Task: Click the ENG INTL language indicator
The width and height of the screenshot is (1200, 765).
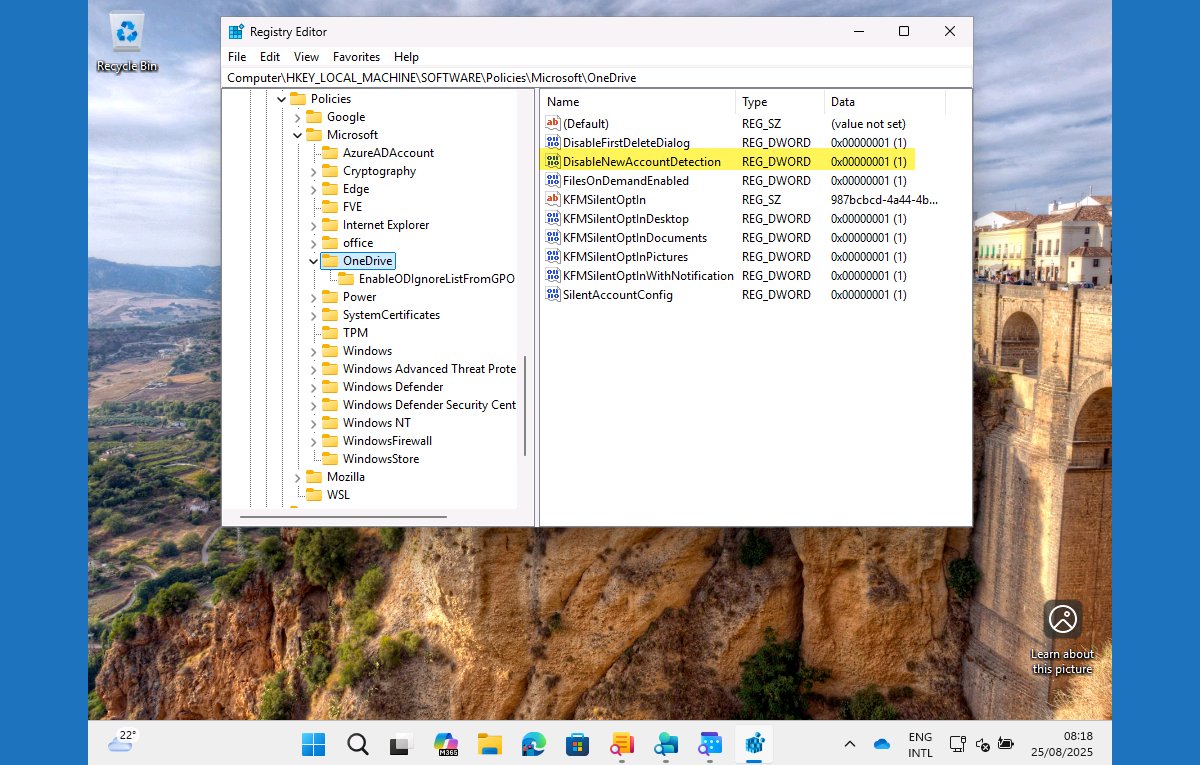Action: pos(920,744)
